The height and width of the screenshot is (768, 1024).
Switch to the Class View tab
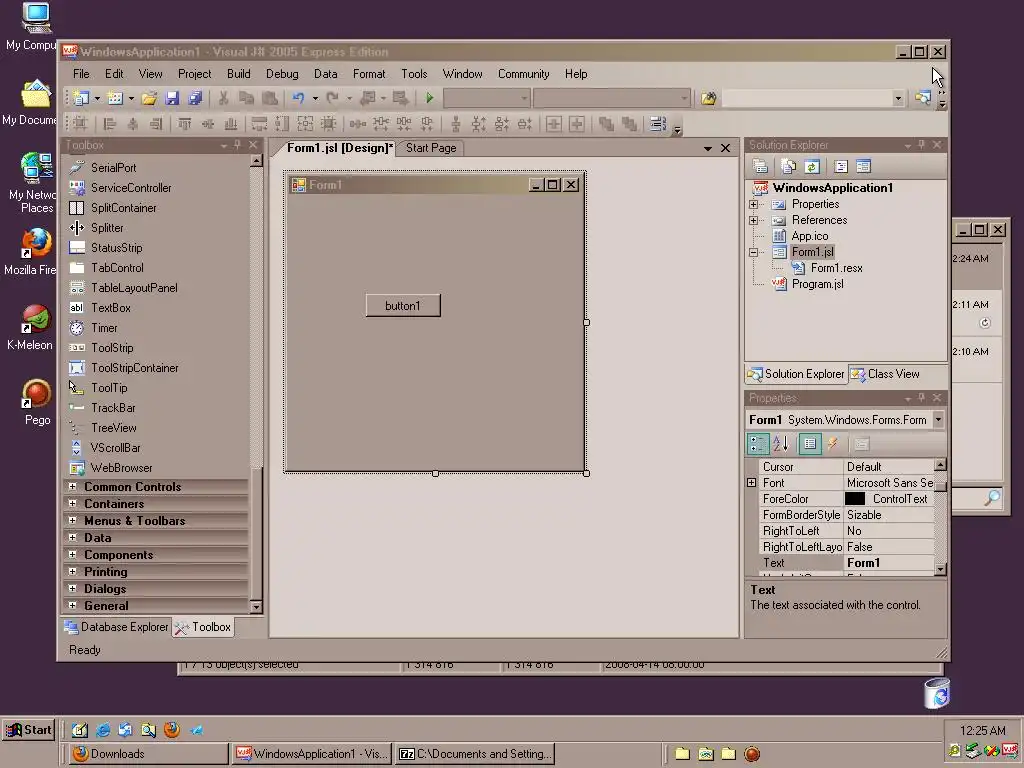tap(886, 374)
